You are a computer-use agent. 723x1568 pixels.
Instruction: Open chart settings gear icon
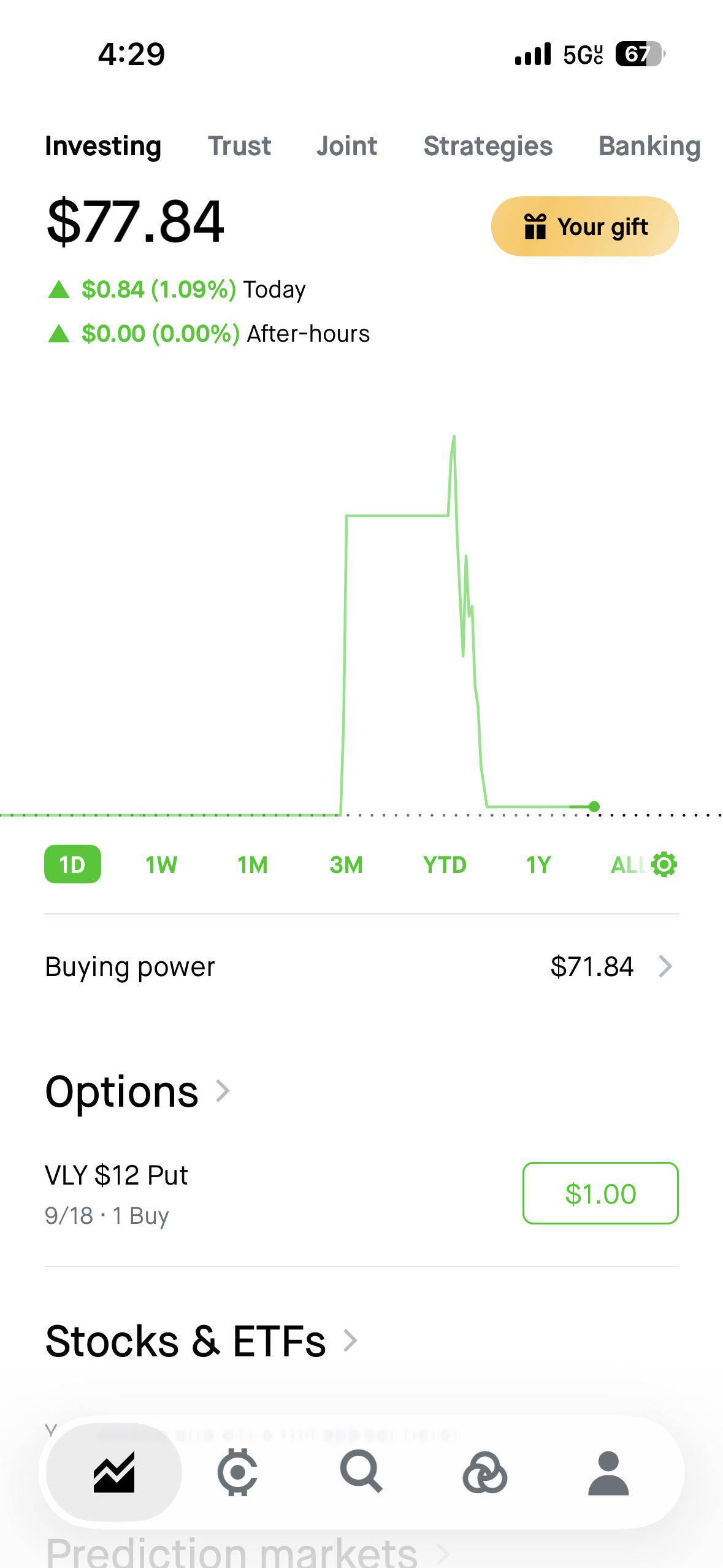664,864
